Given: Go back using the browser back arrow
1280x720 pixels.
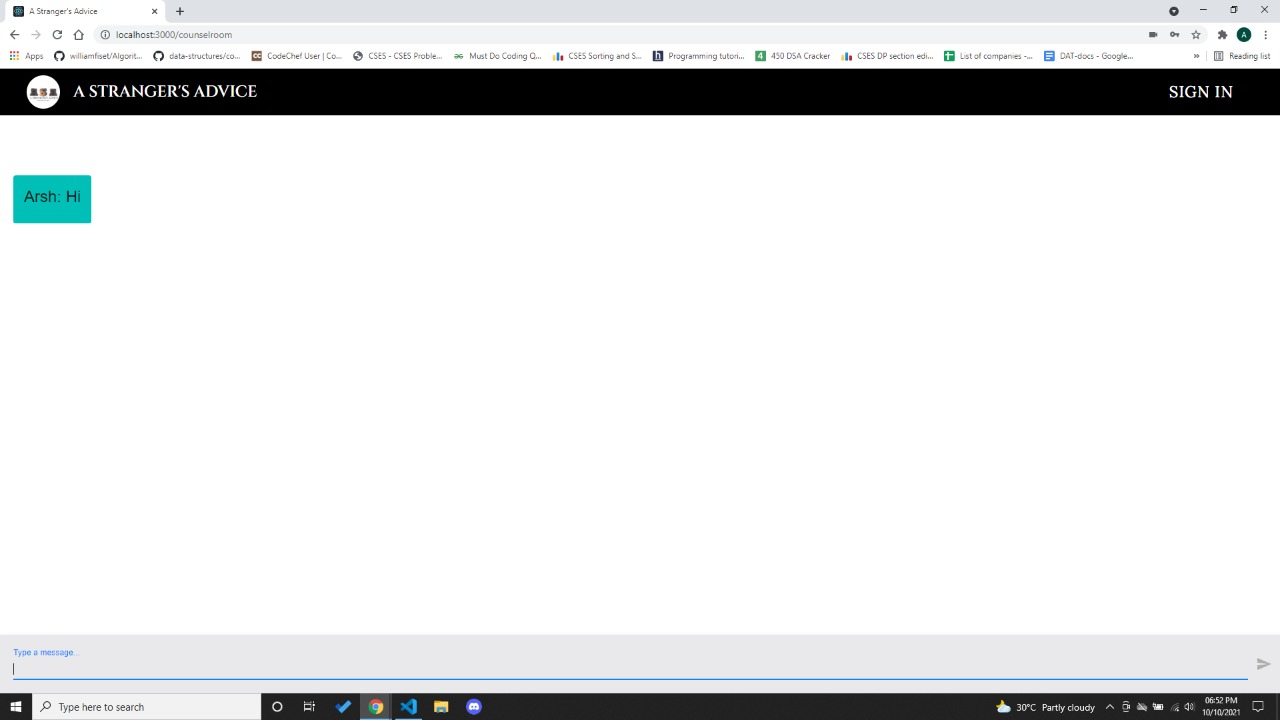Looking at the screenshot, I should click(14, 35).
